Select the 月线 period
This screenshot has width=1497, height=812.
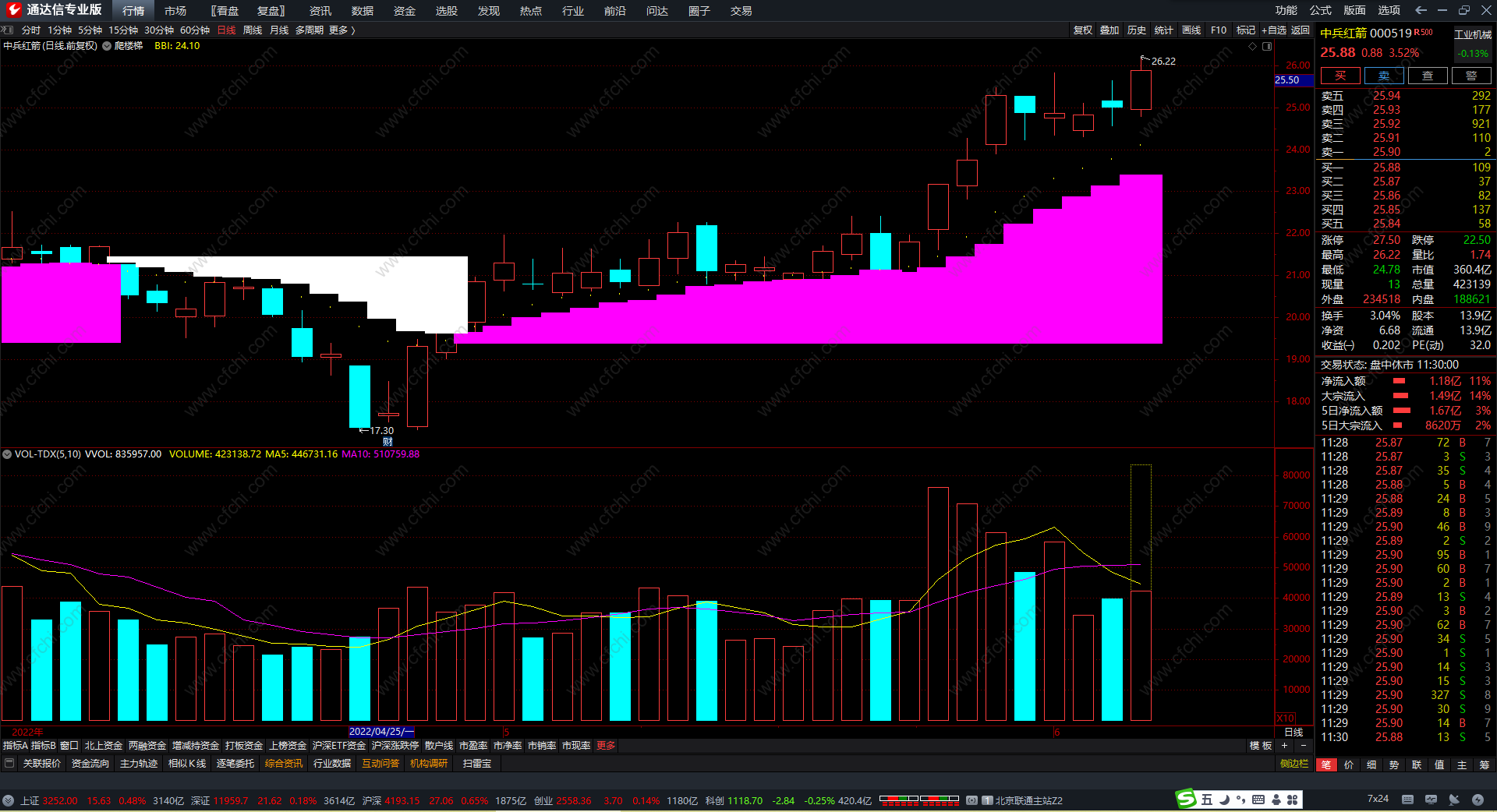pos(279,30)
